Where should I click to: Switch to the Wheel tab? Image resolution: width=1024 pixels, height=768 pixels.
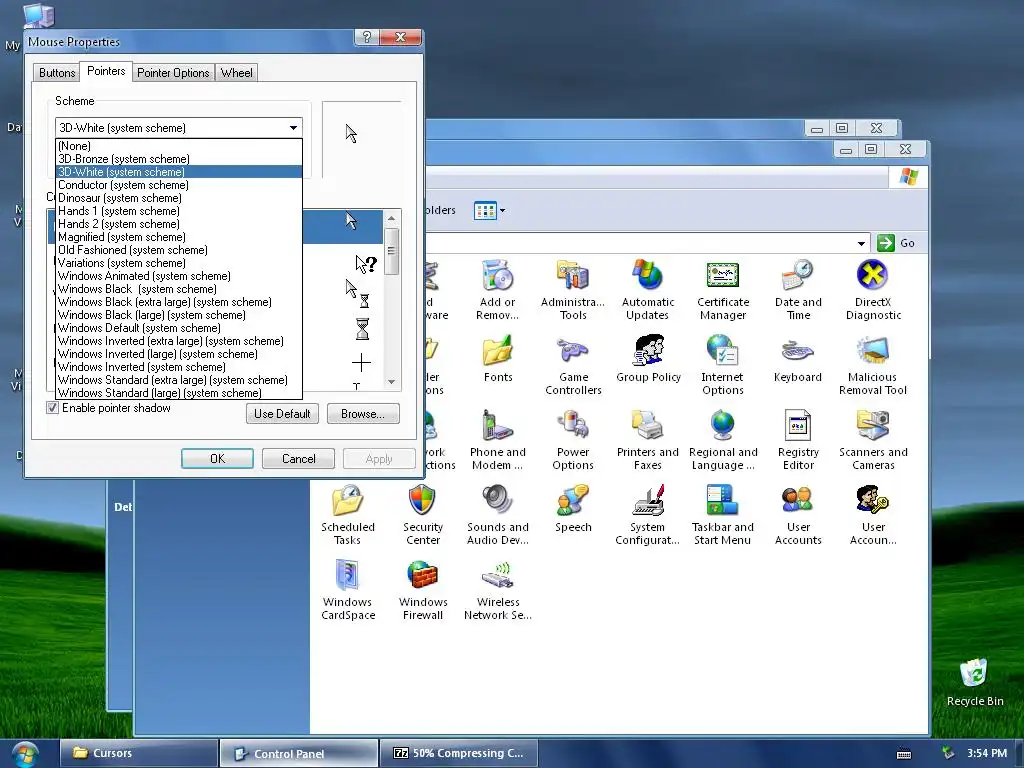(236, 72)
